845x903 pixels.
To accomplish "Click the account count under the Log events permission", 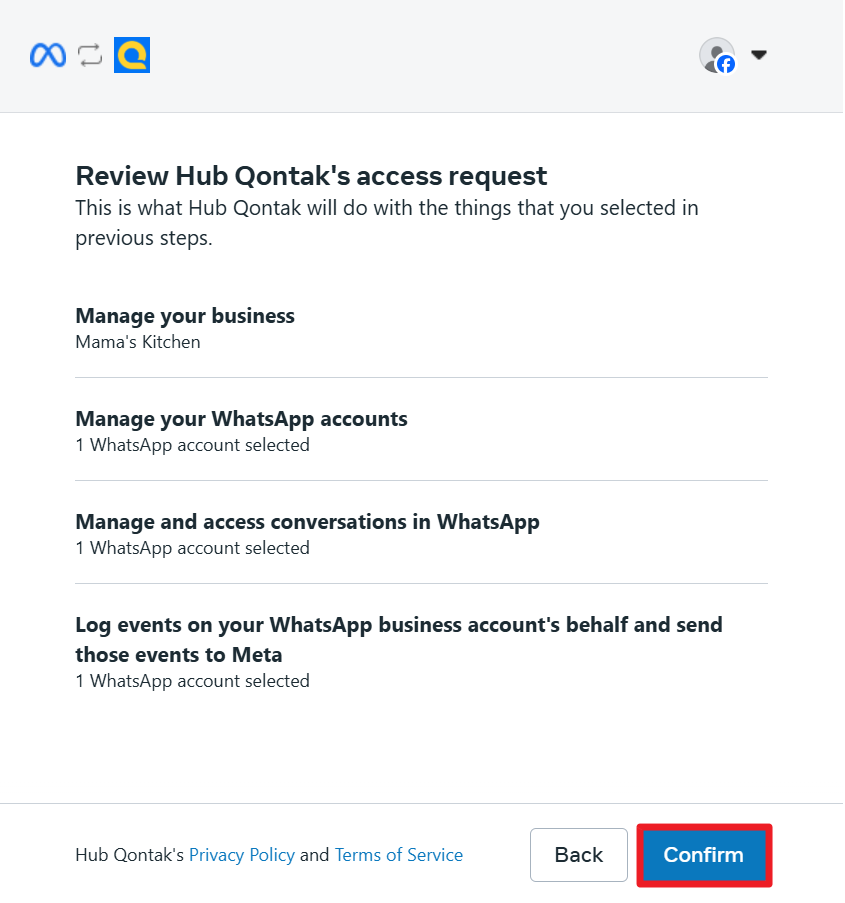I will [192, 681].
